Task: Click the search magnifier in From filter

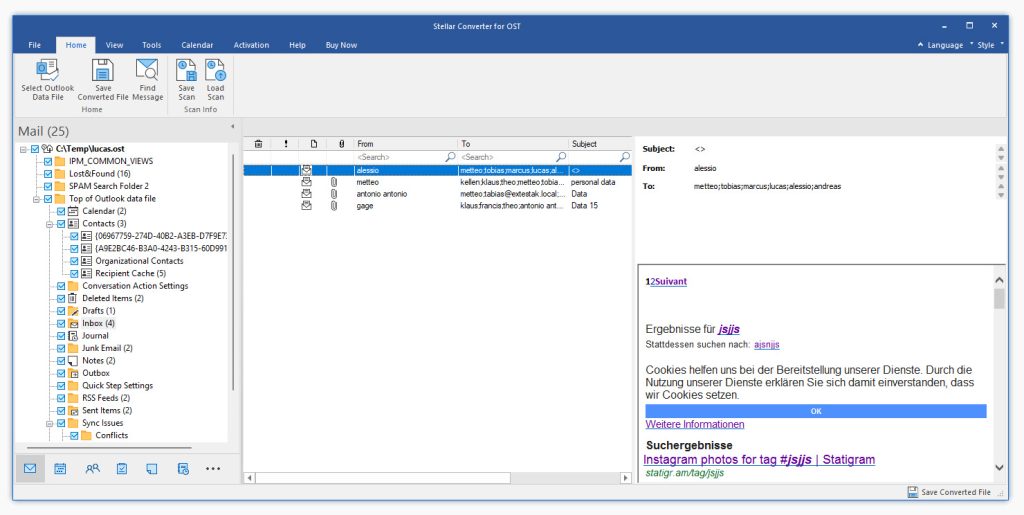Action: 450,157
